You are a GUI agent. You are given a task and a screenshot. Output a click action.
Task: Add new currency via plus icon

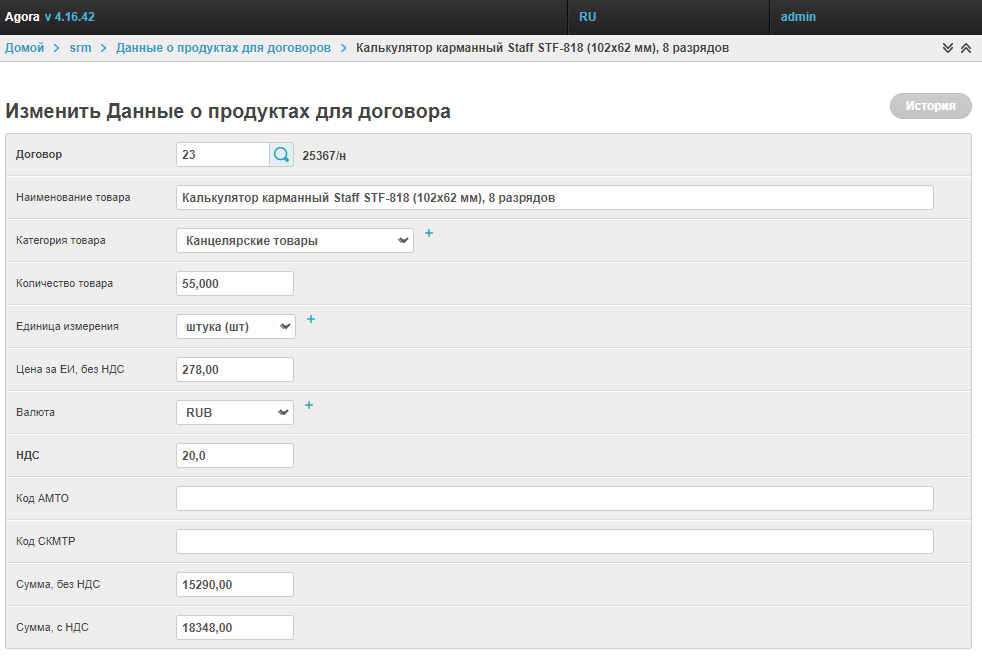(x=308, y=405)
